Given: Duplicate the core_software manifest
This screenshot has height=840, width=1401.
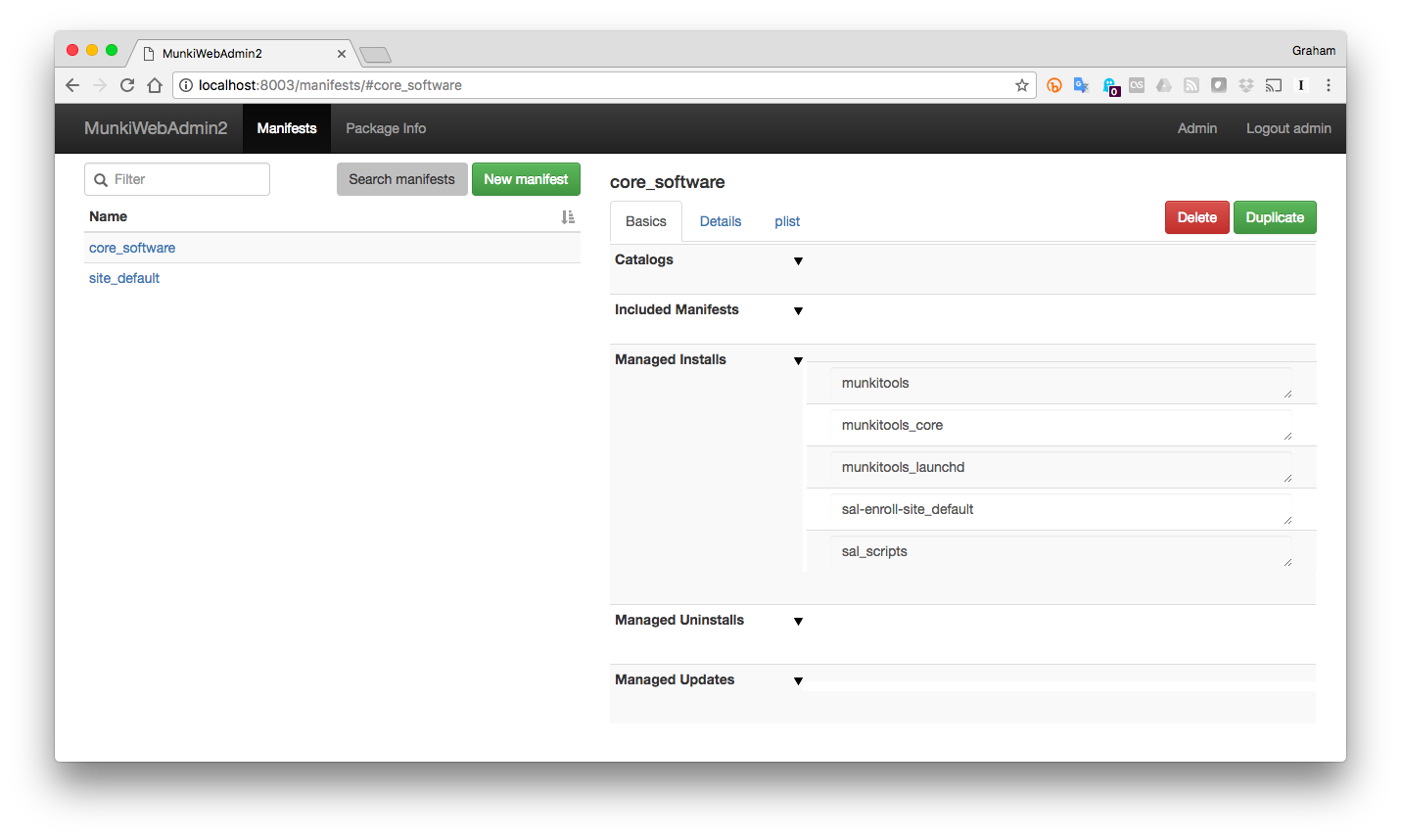Looking at the screenshot, I should click(1275, 217).
